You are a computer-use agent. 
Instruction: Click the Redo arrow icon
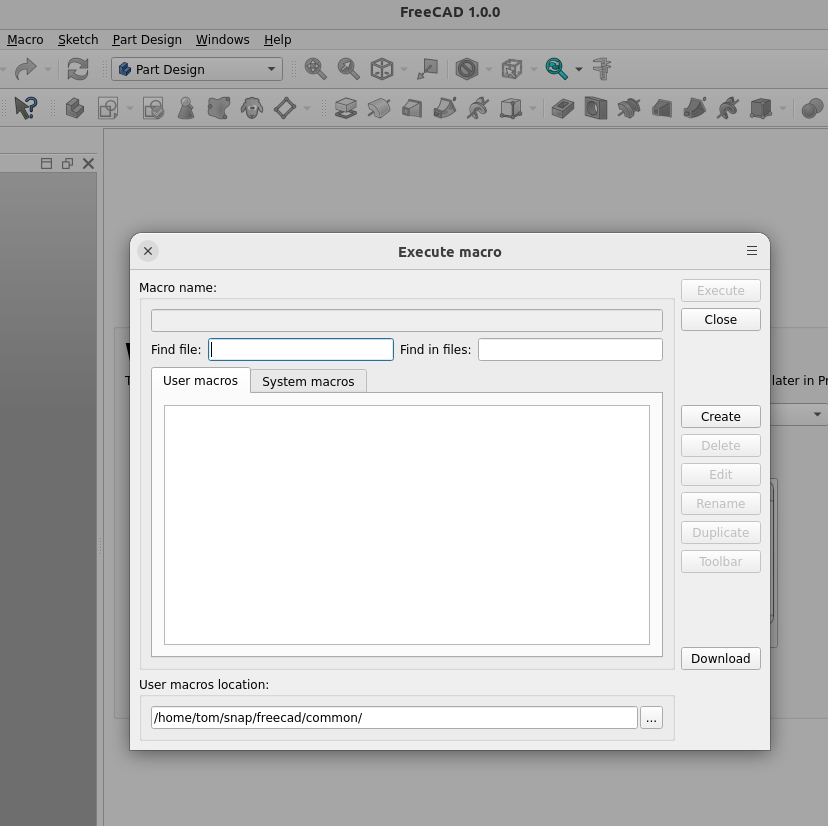(26, 69)
